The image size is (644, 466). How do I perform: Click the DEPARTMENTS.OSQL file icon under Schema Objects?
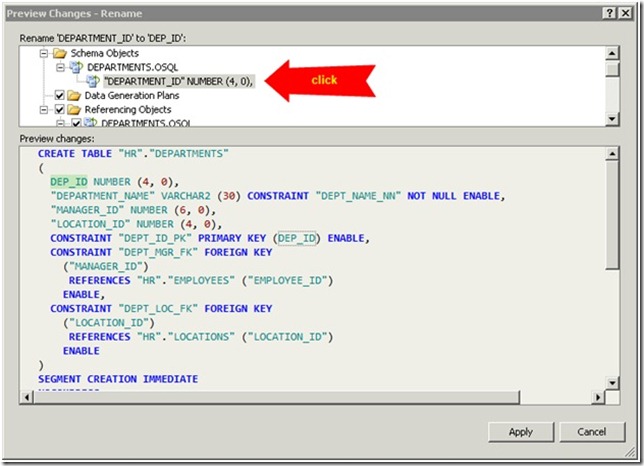point(76,65)
